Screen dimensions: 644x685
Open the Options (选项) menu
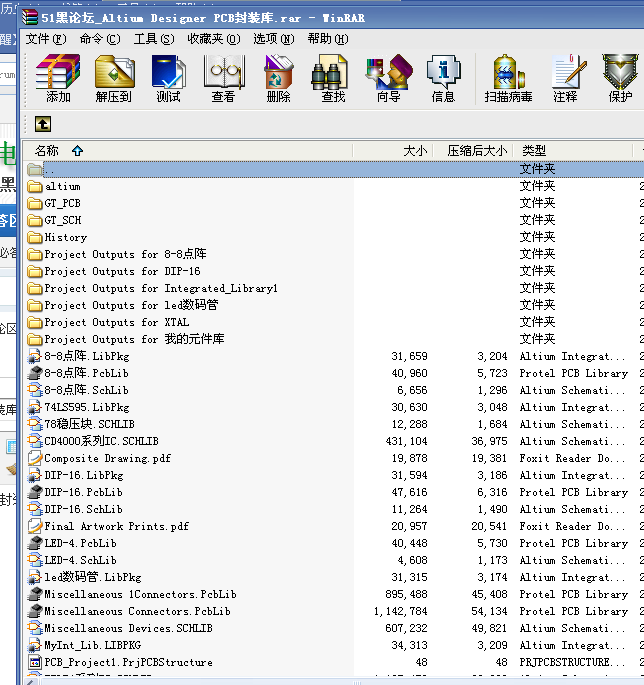point(274,39)
